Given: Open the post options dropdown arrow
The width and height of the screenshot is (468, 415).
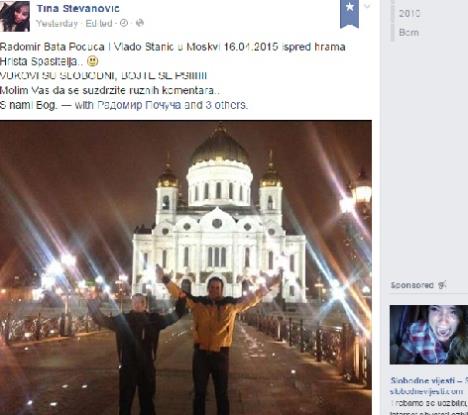Looking at the screenshot, I should [x=367, y=6].
